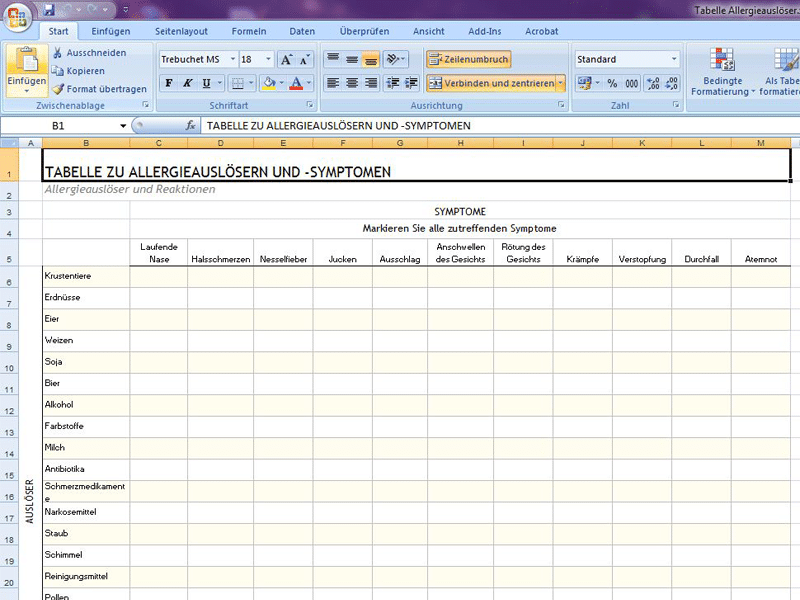Select the Krustentiere cell
800x600 pixels.
click(85, 276)
